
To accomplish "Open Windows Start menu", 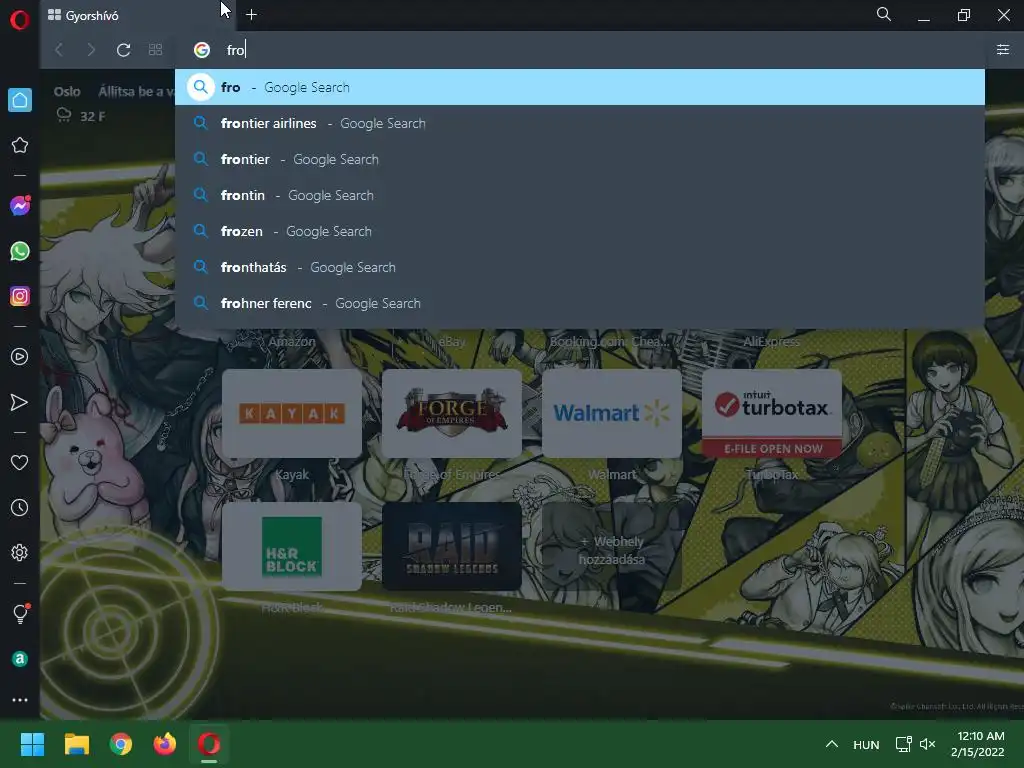I will (x=32, y=744).
